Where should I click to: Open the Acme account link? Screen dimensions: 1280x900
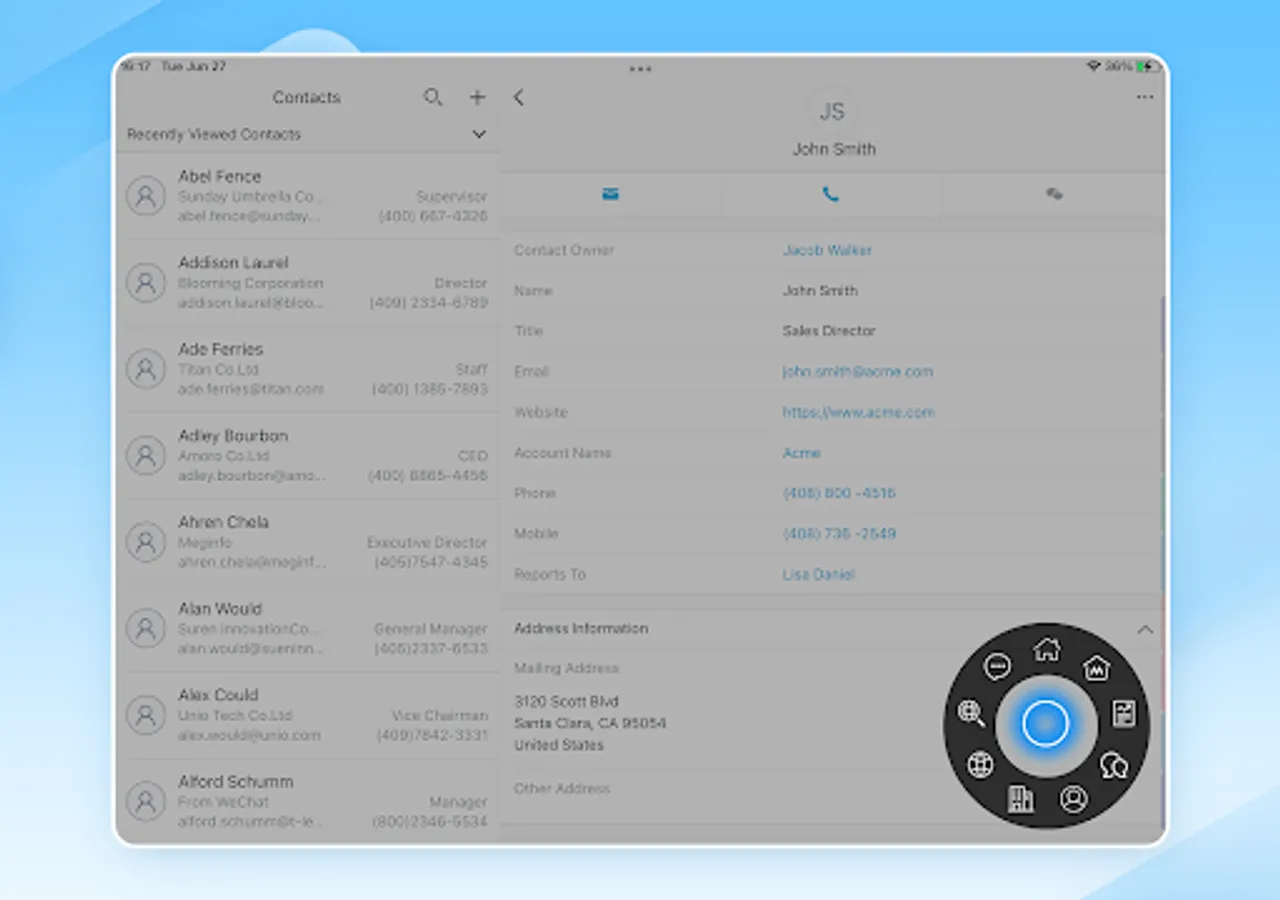click(x=801, y=453)
